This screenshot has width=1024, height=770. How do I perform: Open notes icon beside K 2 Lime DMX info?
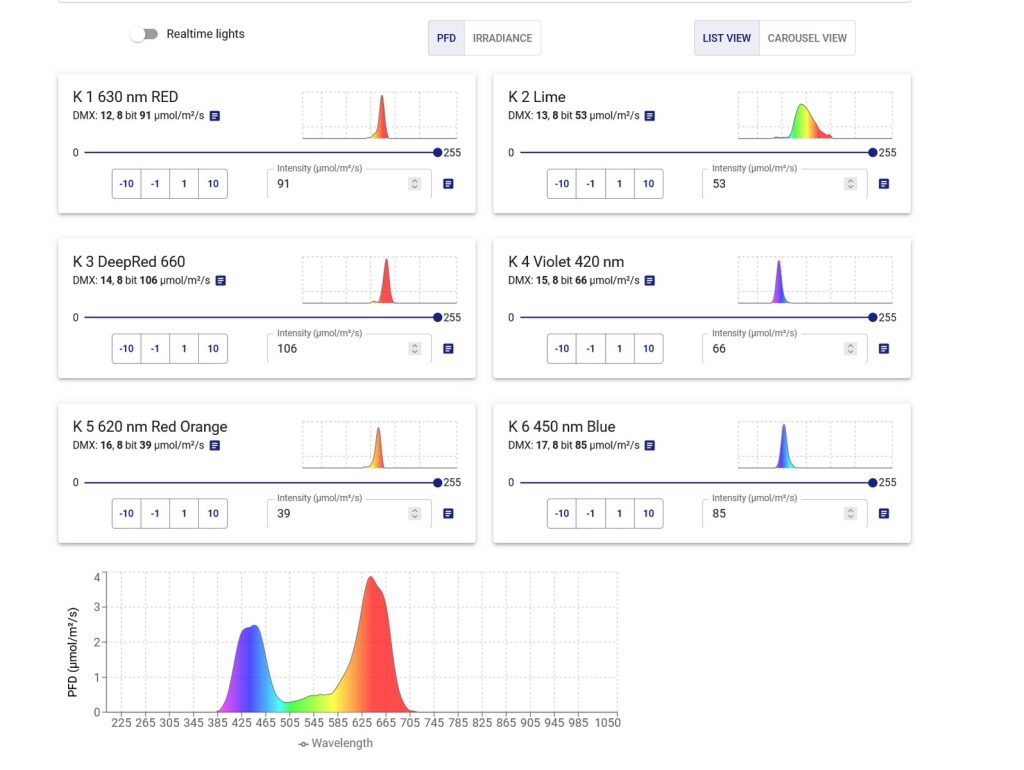650,116
